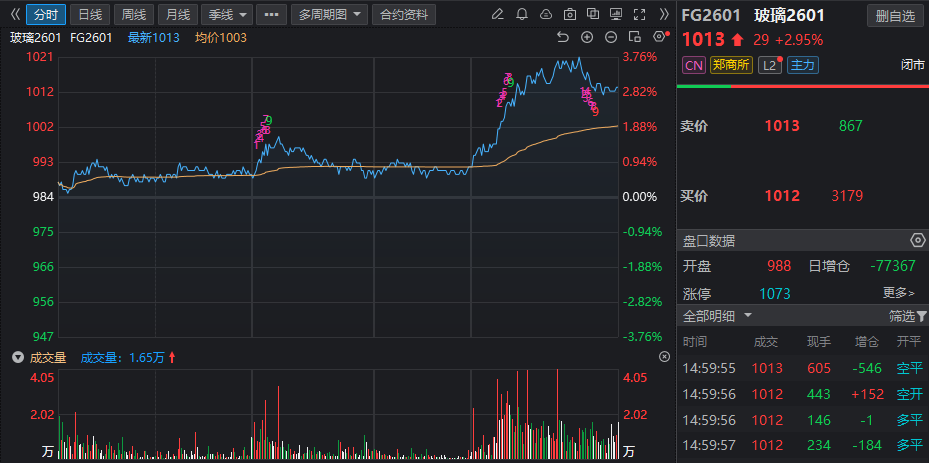Toggle the L2 data badge
The height and width of the screenshot is (463, 929).
pos(770,65)
